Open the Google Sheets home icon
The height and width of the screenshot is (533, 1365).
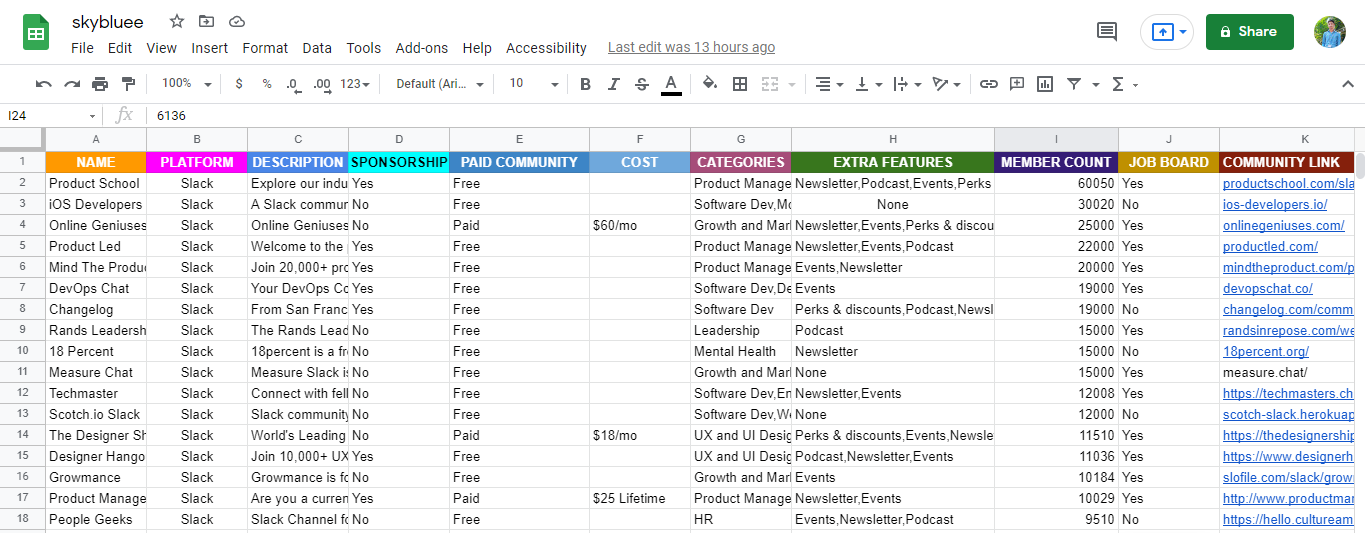37,33
